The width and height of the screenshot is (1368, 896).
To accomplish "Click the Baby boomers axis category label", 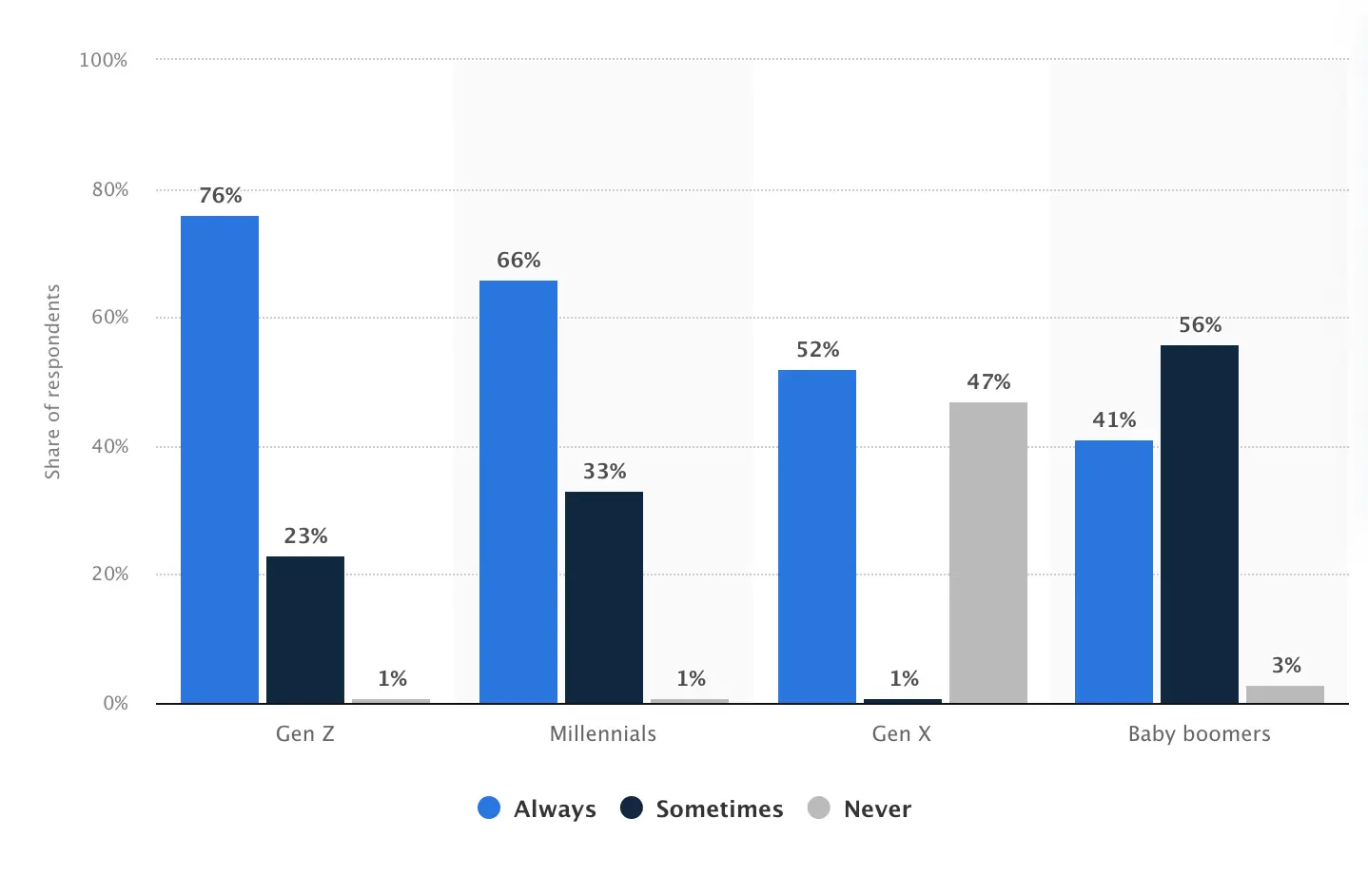I will click(x=1200, y=733).
